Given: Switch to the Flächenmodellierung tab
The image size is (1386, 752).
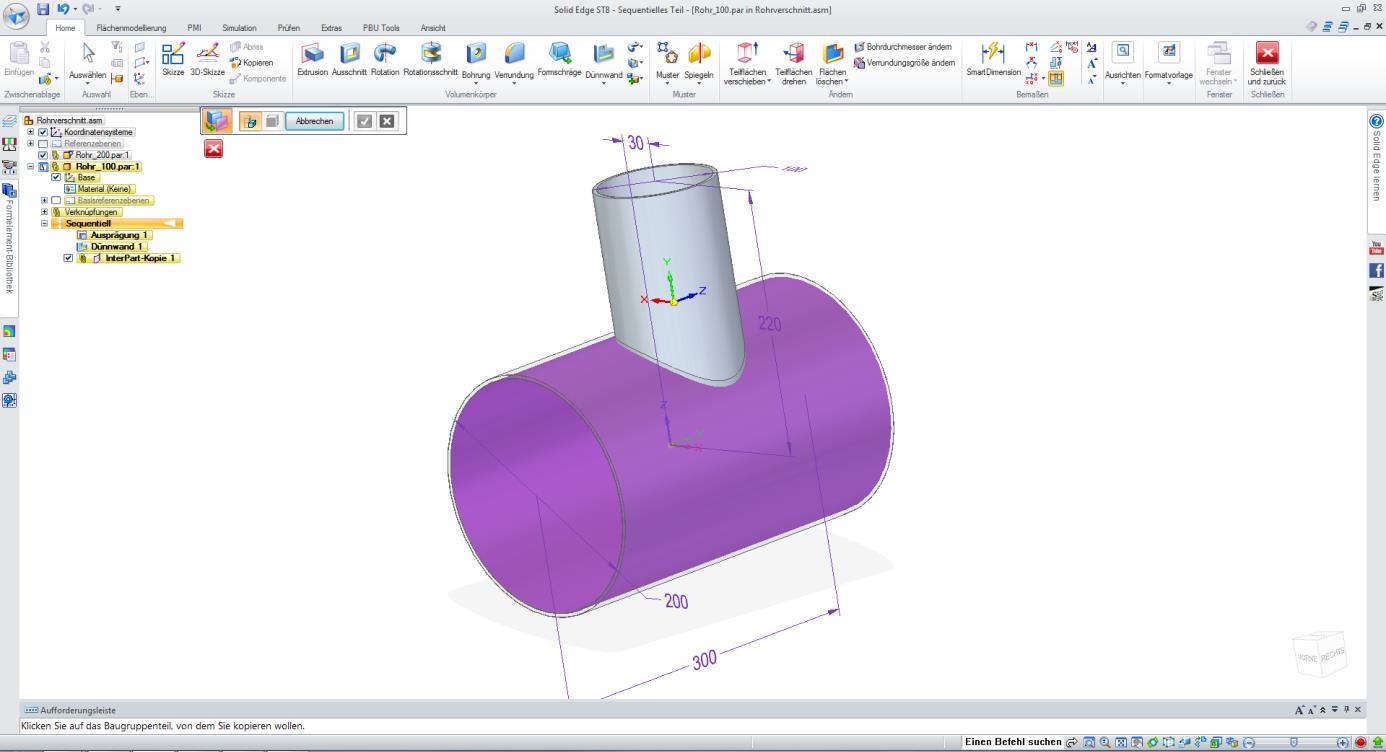Looking at the screenshot, I should 131,28.
